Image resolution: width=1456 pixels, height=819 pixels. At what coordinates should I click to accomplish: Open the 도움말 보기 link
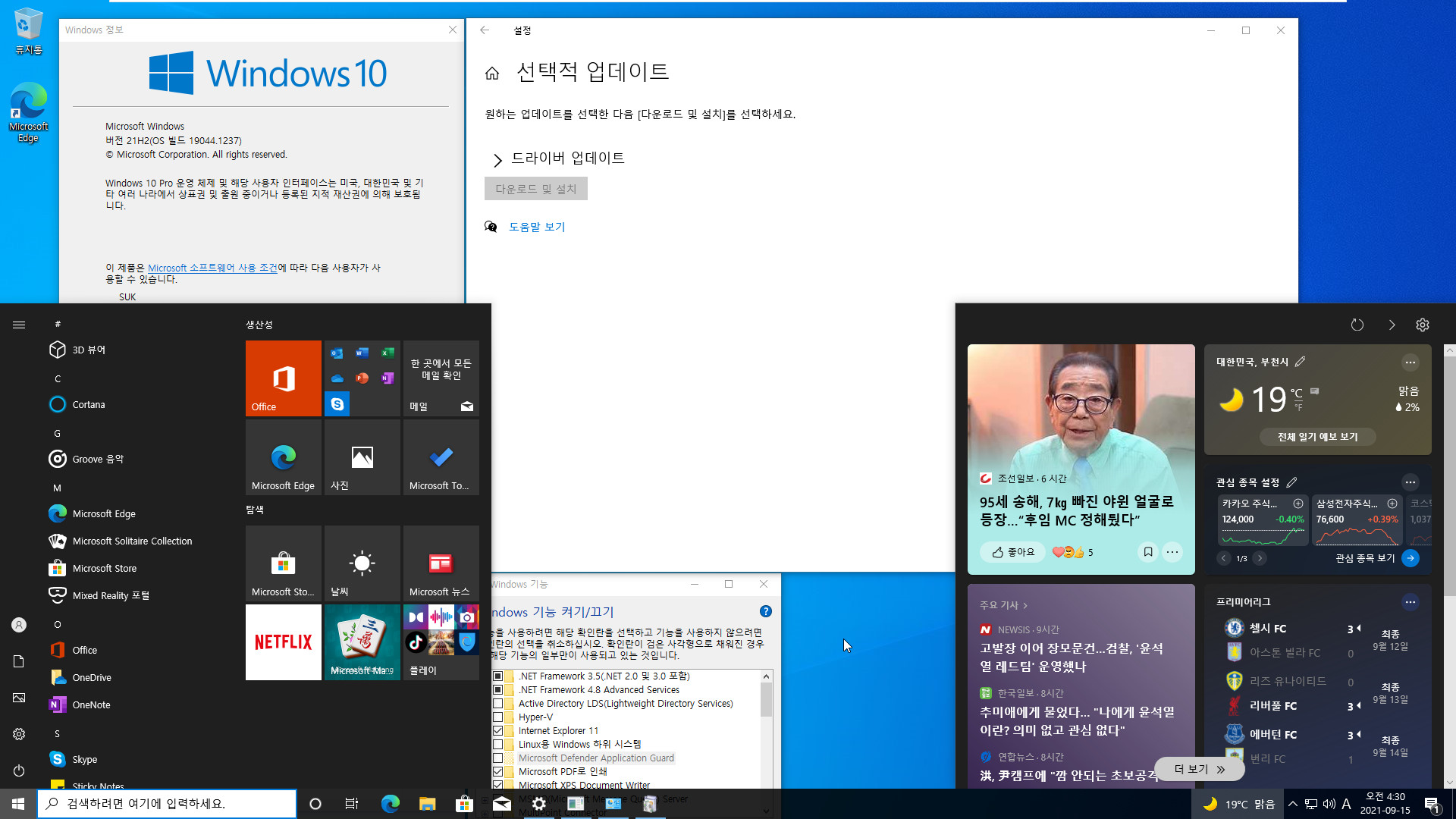tap(537, 227)
